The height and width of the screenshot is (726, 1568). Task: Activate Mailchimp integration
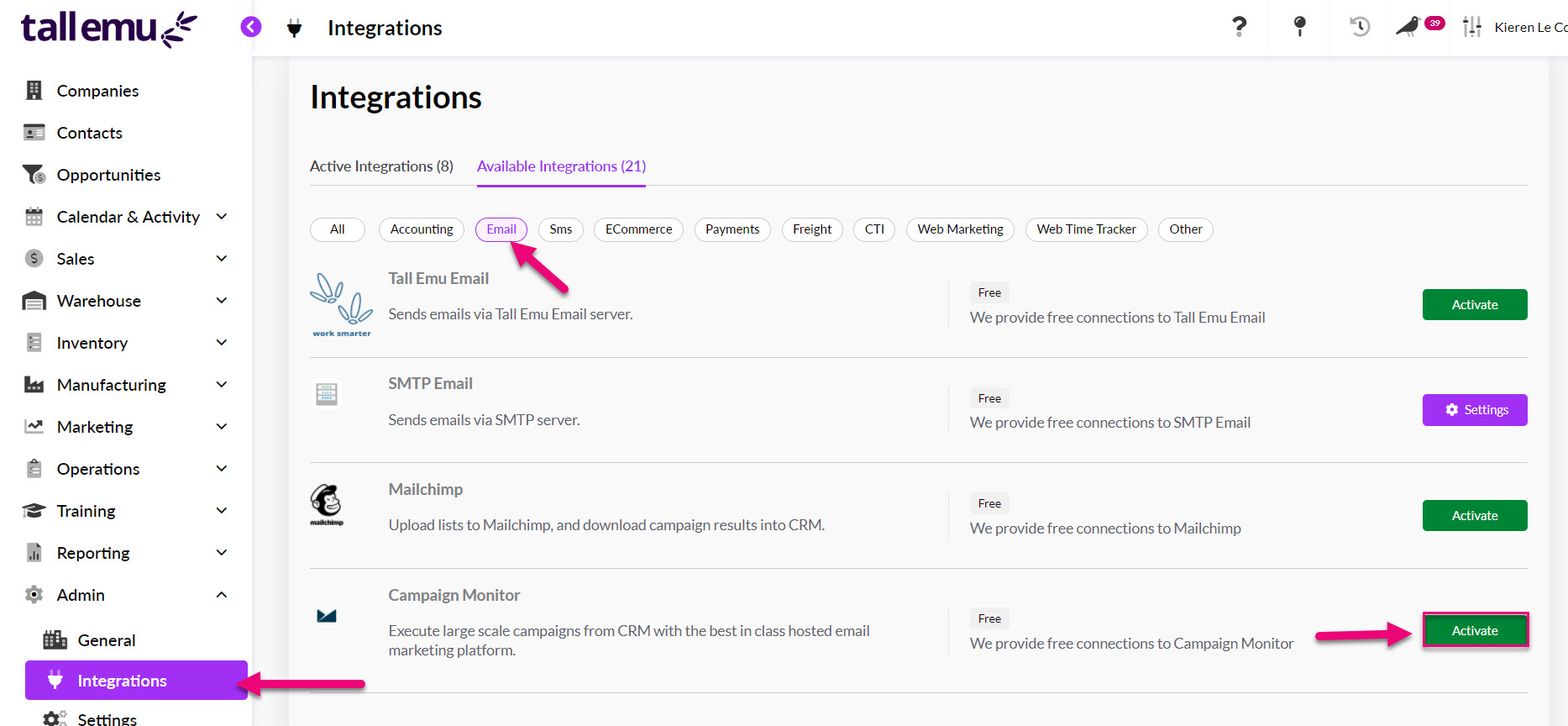1475,515
